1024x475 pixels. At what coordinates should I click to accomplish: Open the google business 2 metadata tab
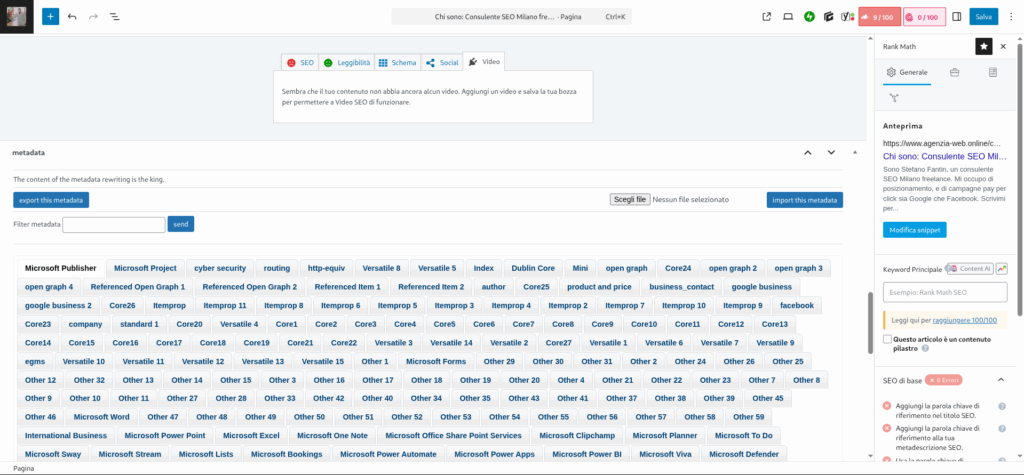(x=58, y=305)
